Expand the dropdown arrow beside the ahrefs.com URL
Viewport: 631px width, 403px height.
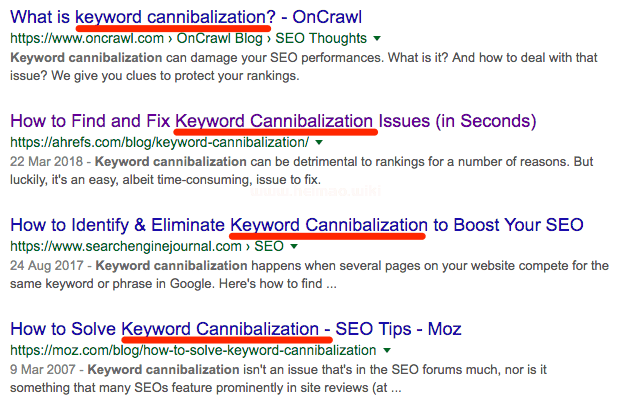[x=319, y=143]
